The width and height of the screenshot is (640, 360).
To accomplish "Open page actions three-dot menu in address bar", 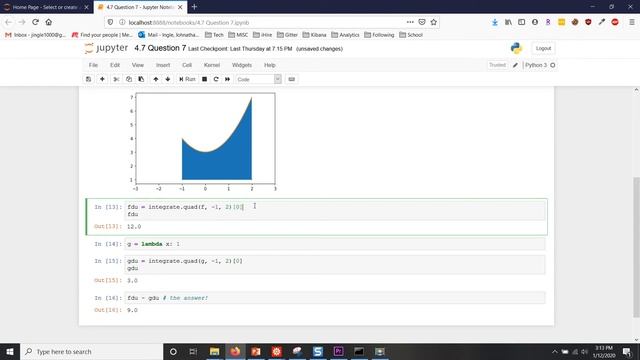I will tap(410, 22).
